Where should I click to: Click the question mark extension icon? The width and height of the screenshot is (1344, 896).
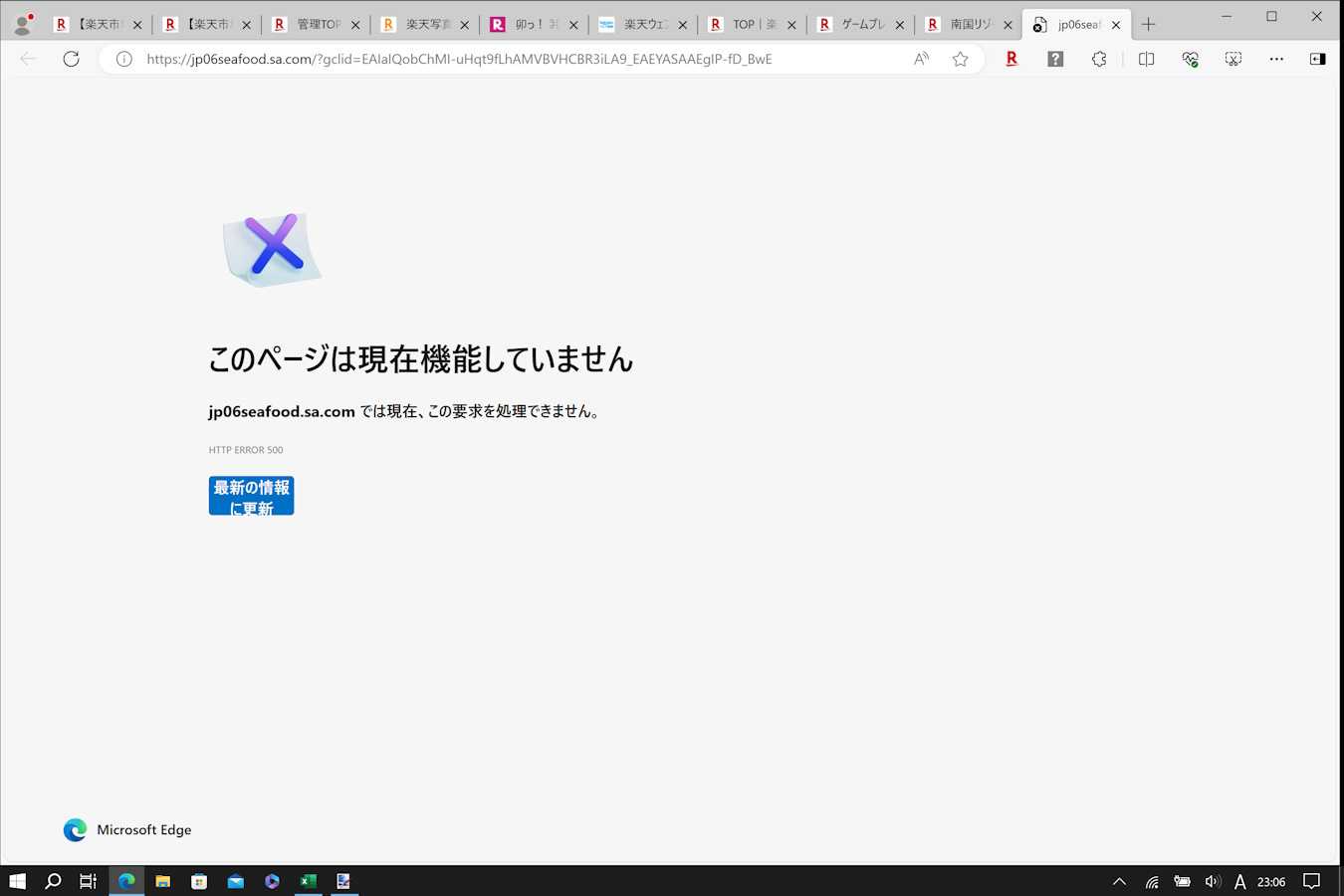1055,59
